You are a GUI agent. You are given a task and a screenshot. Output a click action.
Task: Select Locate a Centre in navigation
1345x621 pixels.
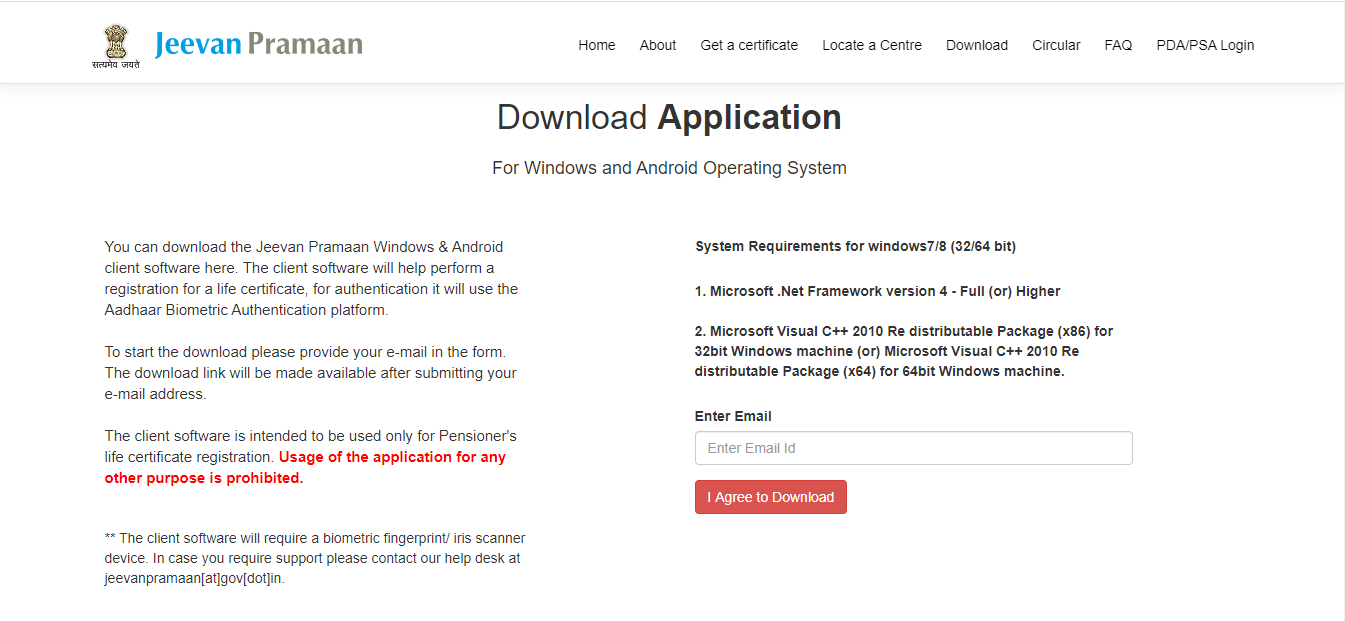coord(872,45)
